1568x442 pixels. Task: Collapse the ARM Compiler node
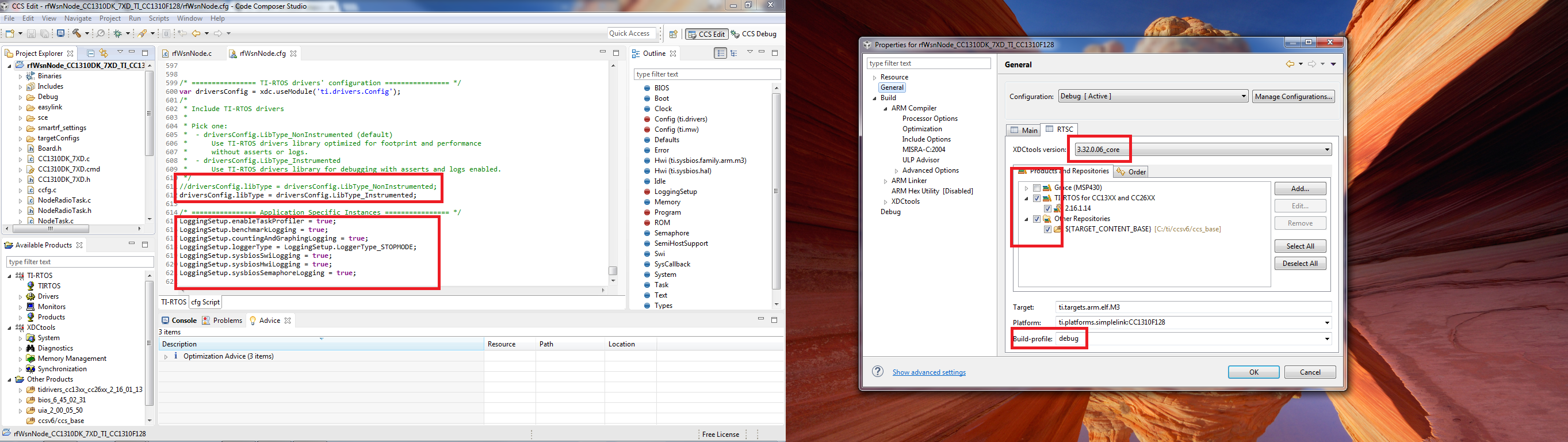pos(886,109)
